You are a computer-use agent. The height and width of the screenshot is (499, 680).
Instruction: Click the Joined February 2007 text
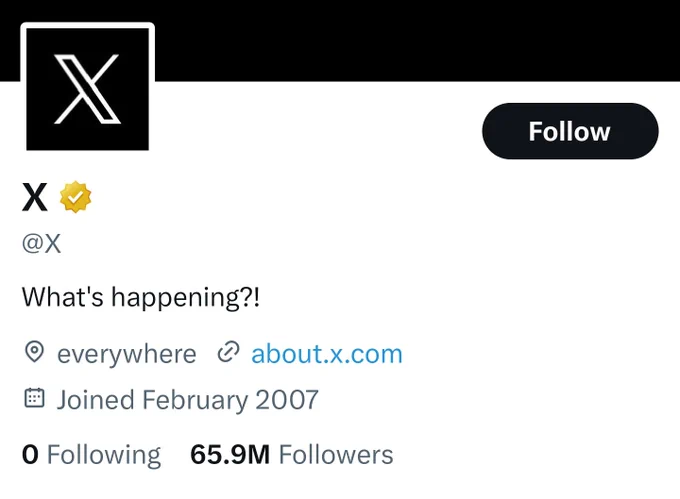pos(188,399)
